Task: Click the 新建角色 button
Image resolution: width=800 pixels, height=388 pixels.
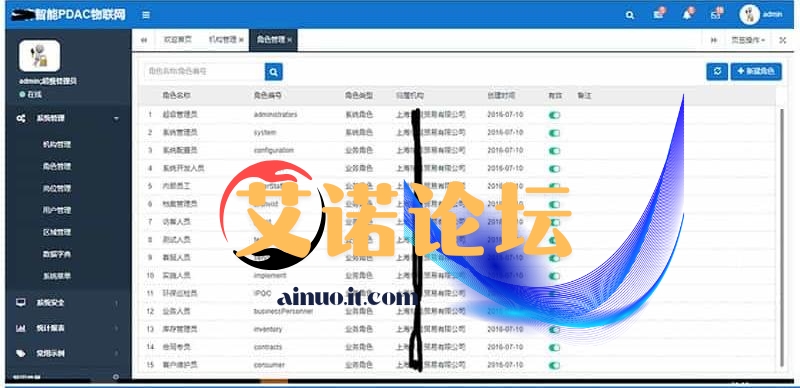Action: pos(756,72)
